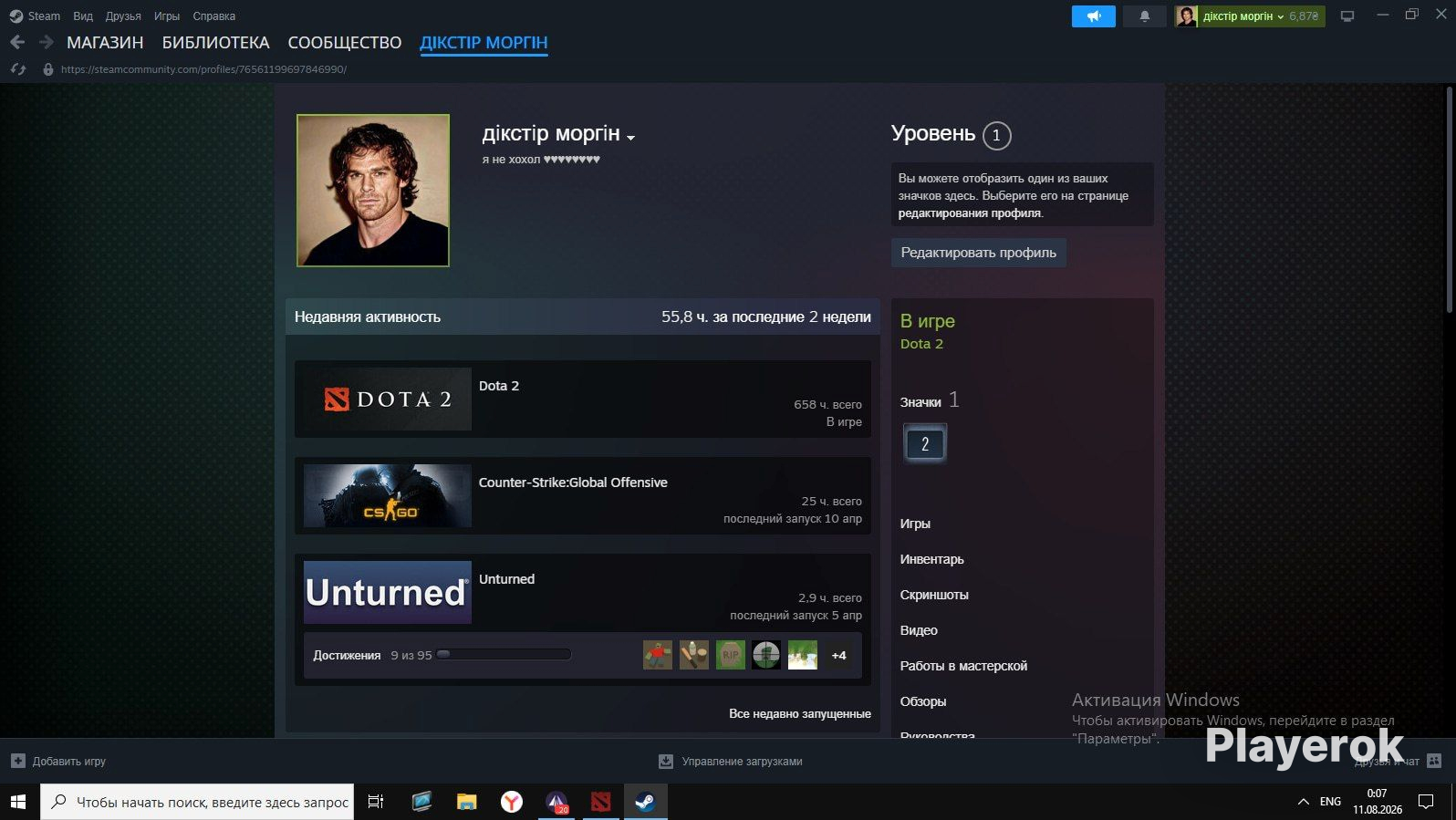Click the download icon for Управление загрузками

point(666,761)
